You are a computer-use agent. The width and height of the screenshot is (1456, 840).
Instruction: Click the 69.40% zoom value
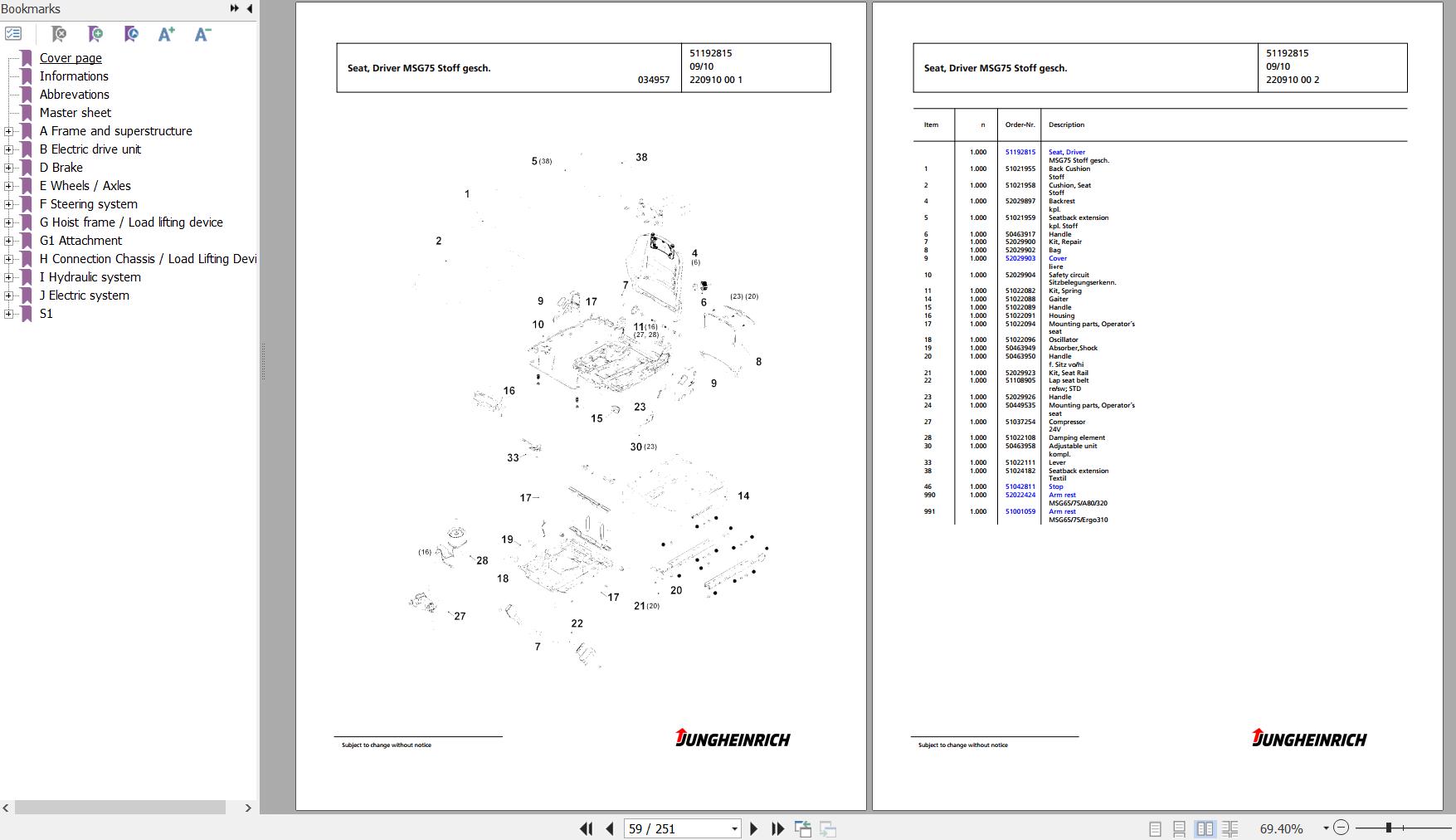coord(1281,828)
